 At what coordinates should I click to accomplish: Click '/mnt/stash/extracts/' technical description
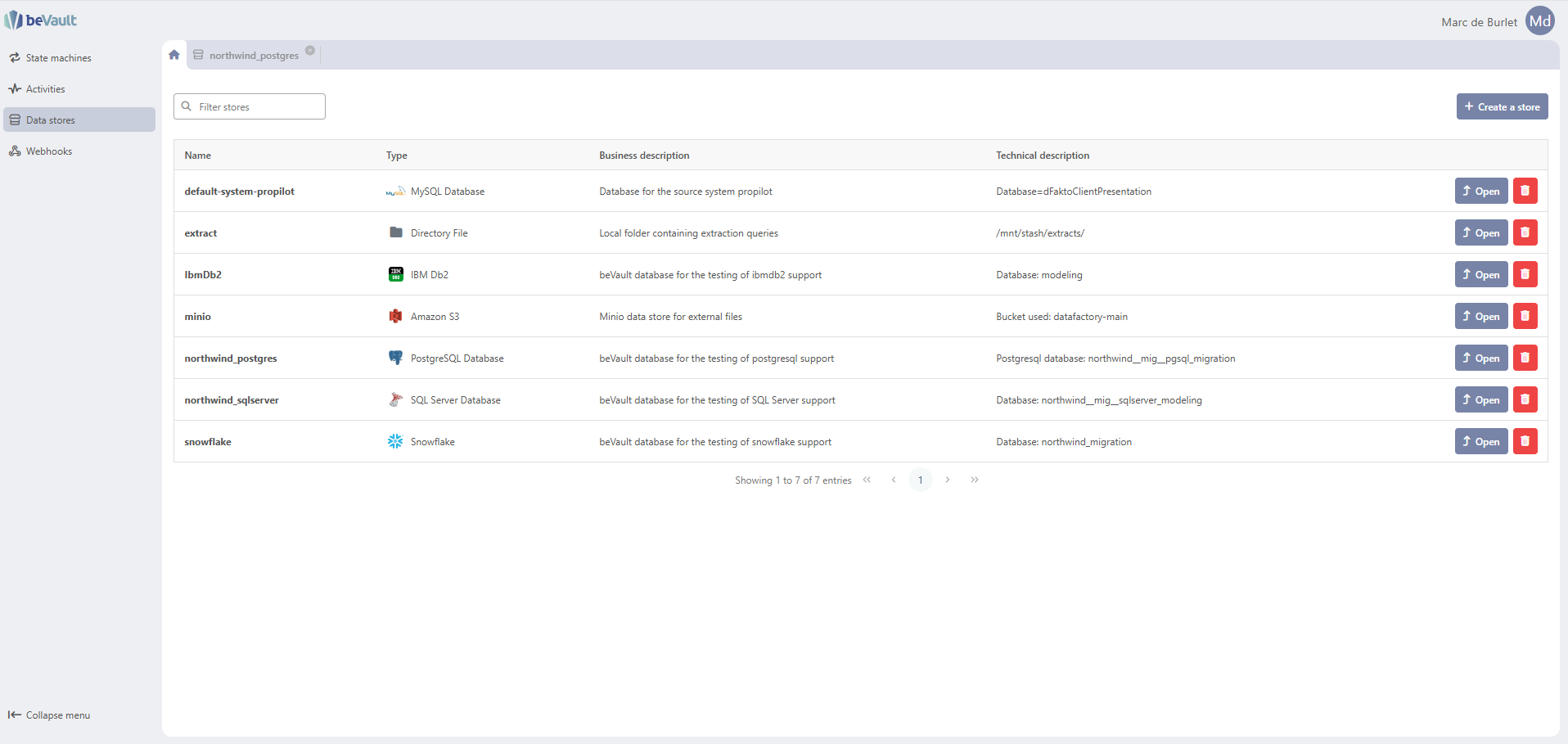[x=1040, y=233]
